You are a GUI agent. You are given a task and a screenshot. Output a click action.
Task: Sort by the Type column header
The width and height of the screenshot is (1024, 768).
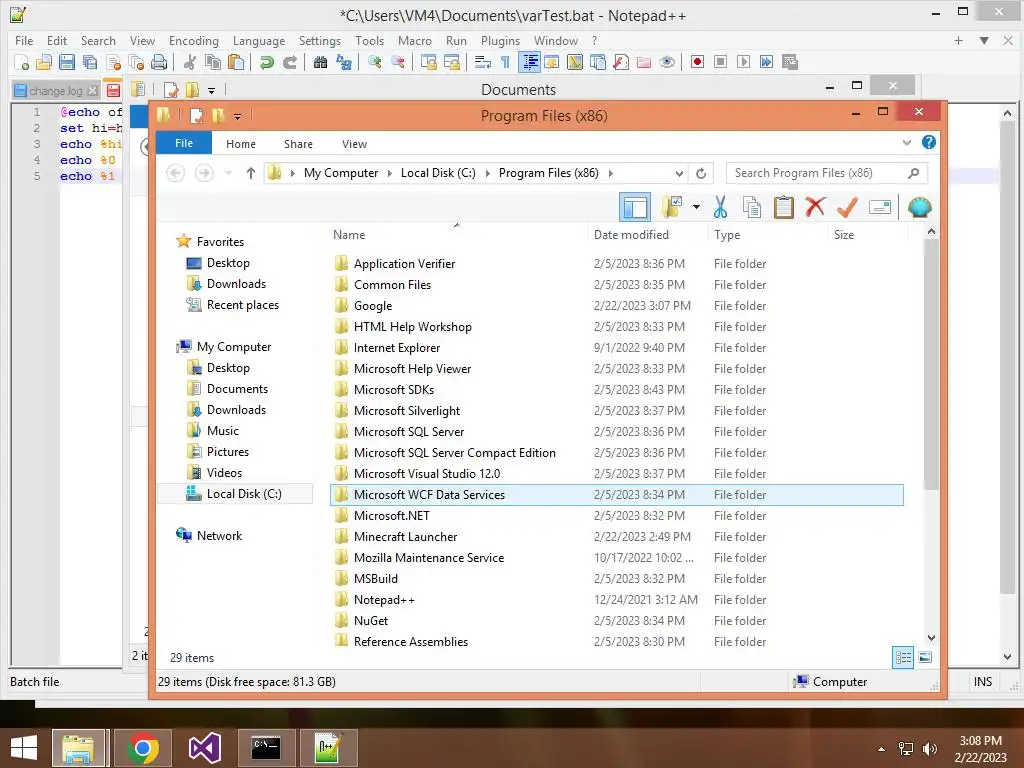pos(727,234)
